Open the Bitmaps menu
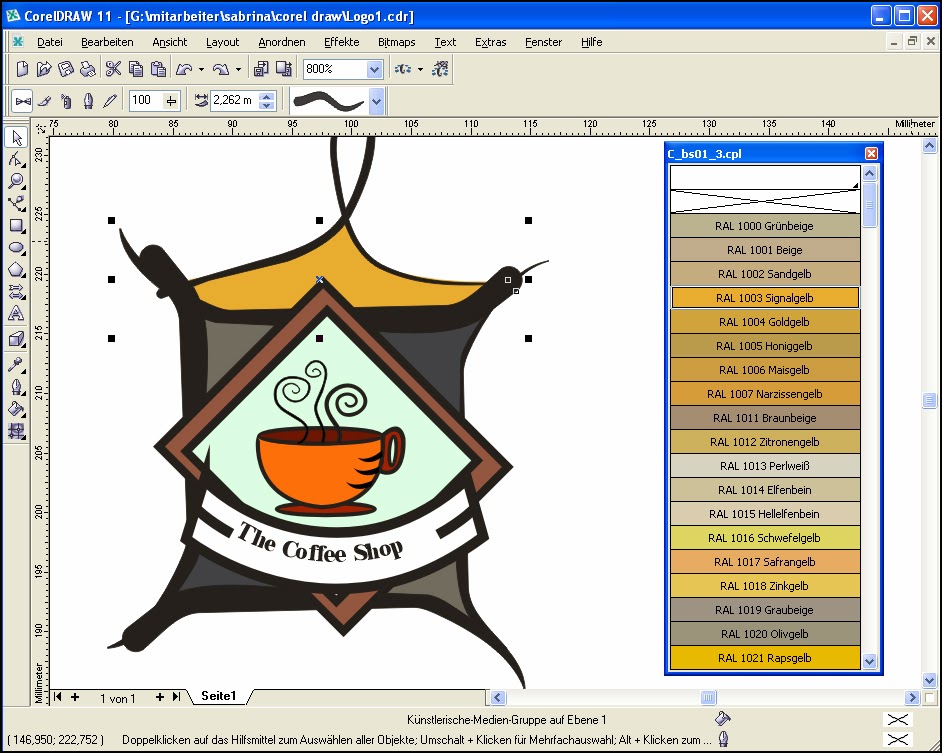This screenshot has width=942, height=753. [396, 42]
